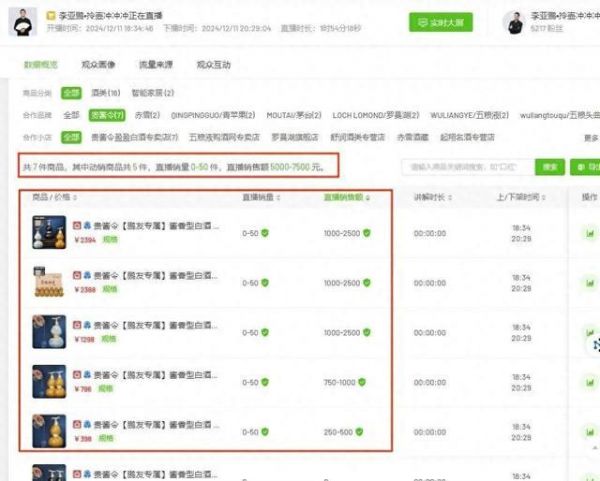Open the 数据概览 tab

[x=41, y=64]
